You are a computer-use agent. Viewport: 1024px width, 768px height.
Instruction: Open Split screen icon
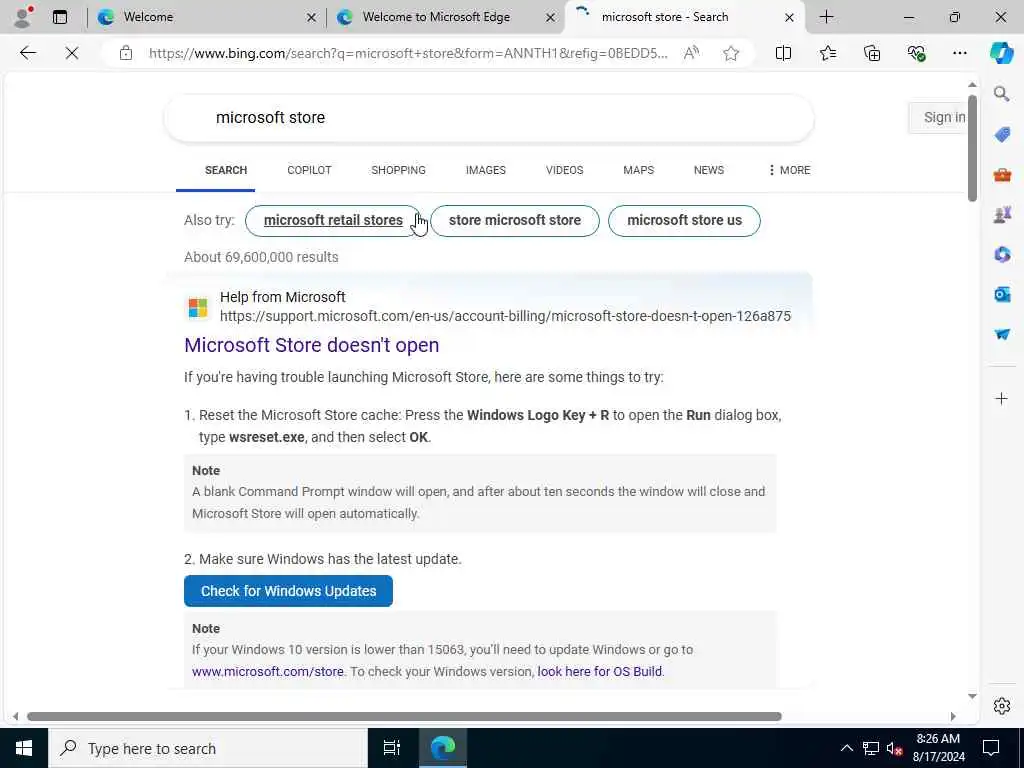click(783, 53)
